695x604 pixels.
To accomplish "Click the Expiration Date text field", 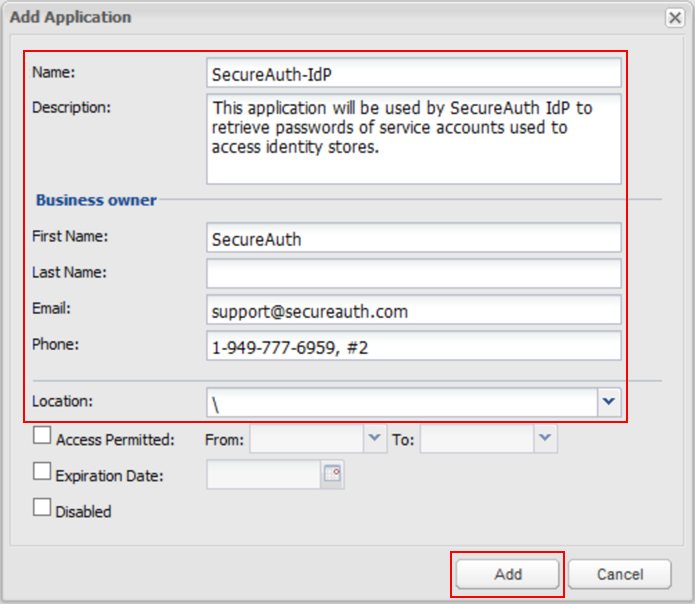I will [263, 475].
